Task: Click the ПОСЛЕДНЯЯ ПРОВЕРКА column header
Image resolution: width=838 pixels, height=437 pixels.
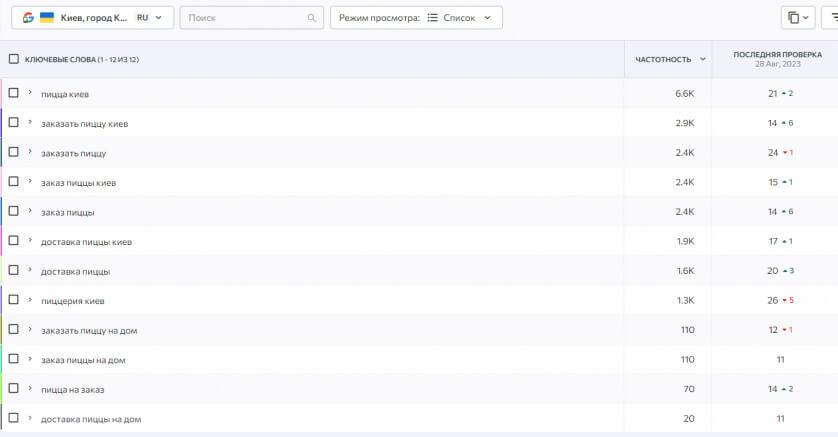Action: click(778, 54)
